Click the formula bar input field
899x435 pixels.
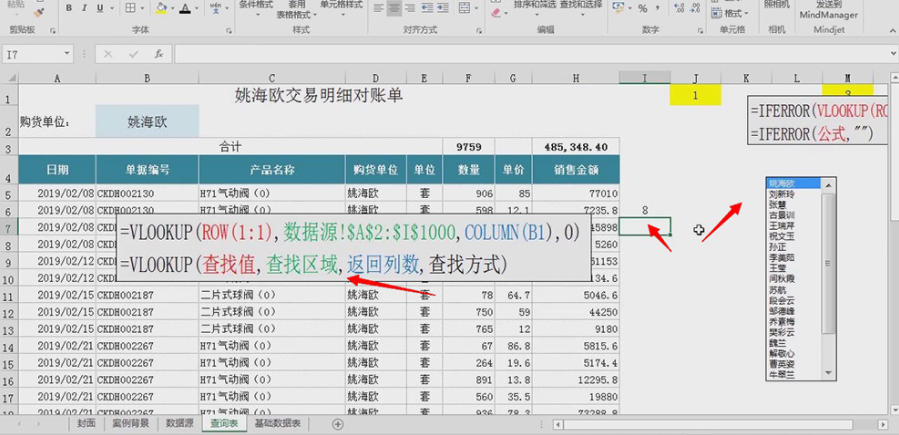530,54
